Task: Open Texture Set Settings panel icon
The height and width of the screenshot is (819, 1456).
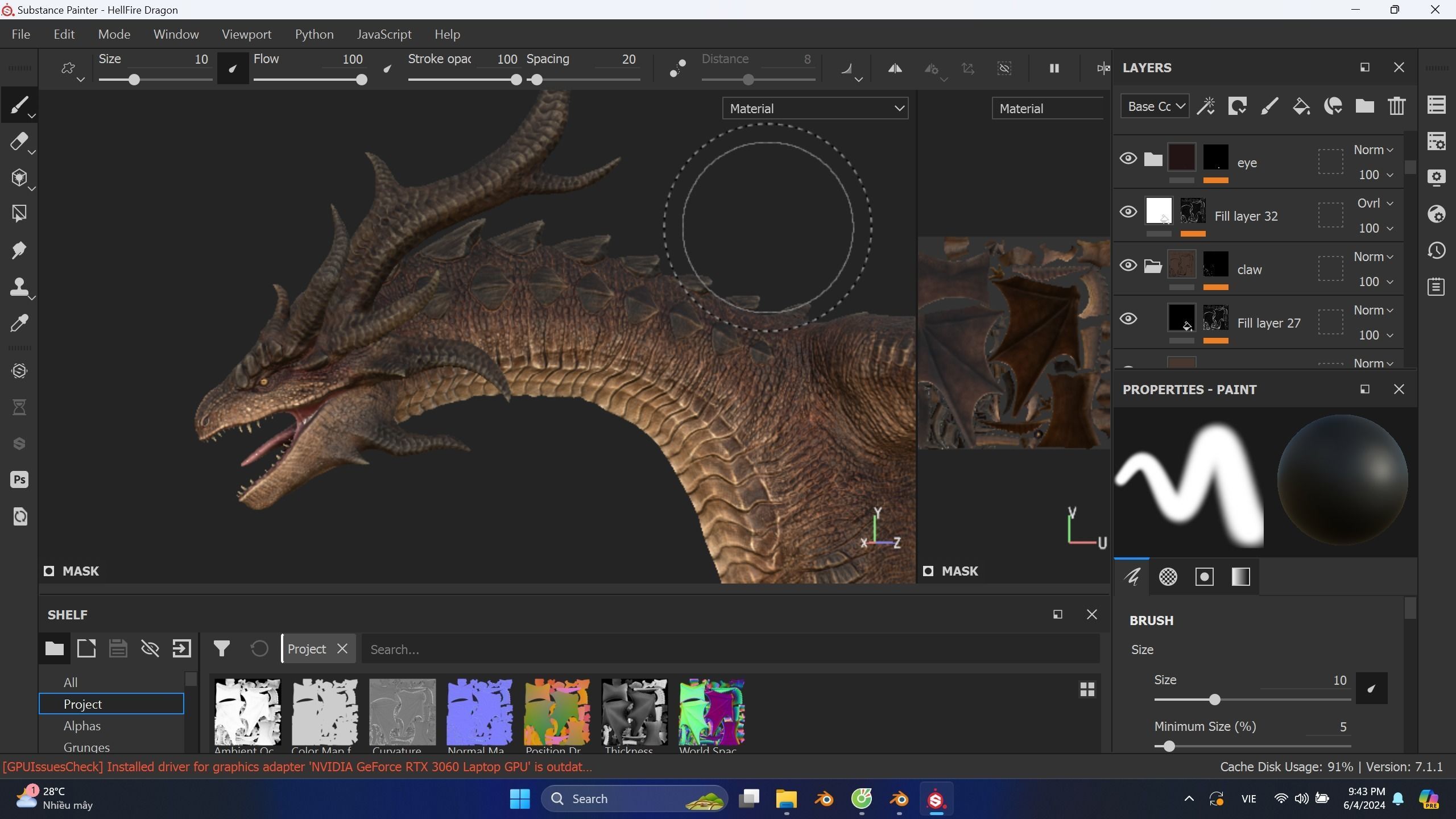Action: click(1436, 142)
